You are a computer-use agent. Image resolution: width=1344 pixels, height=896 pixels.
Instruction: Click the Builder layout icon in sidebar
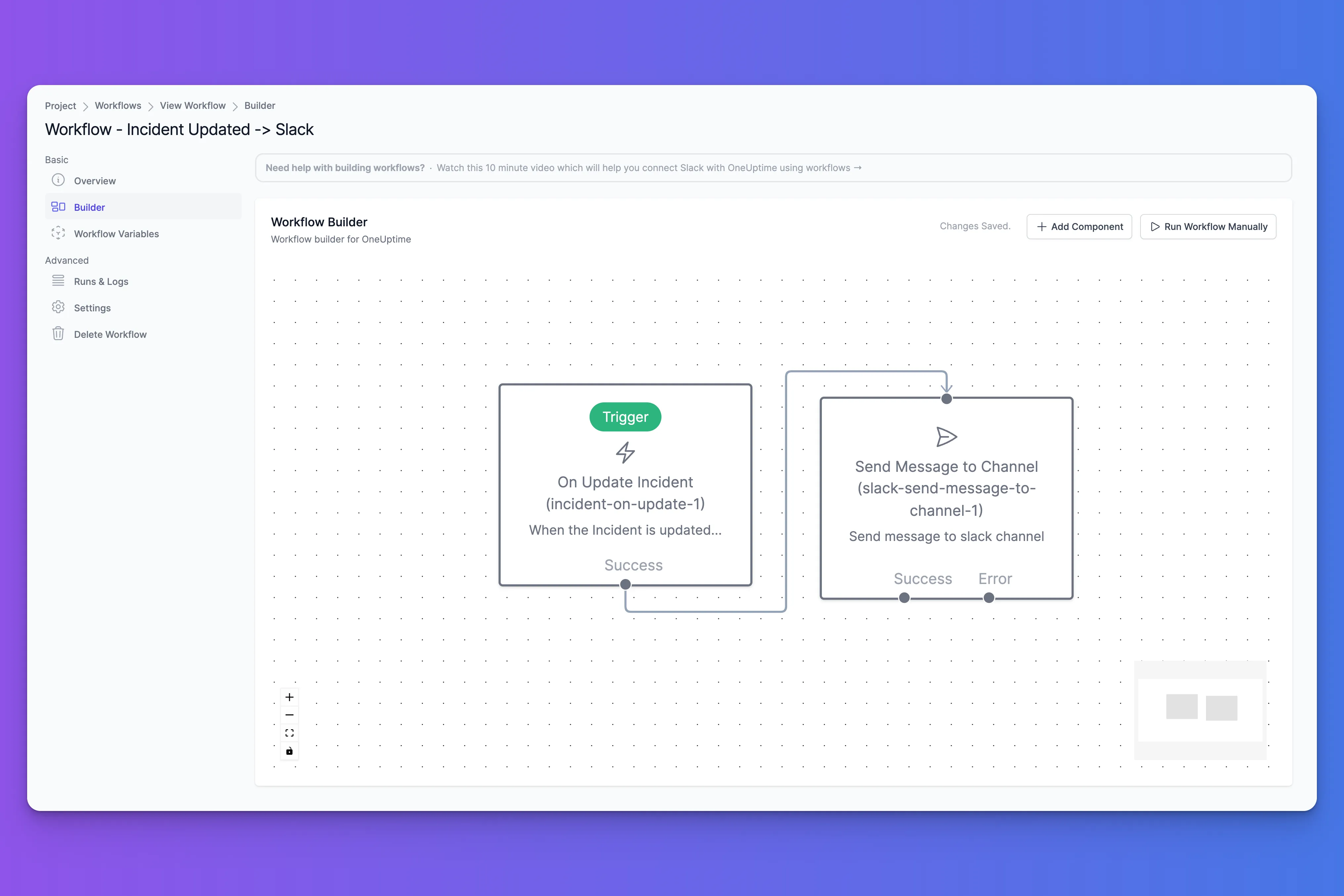coord(58,207)
